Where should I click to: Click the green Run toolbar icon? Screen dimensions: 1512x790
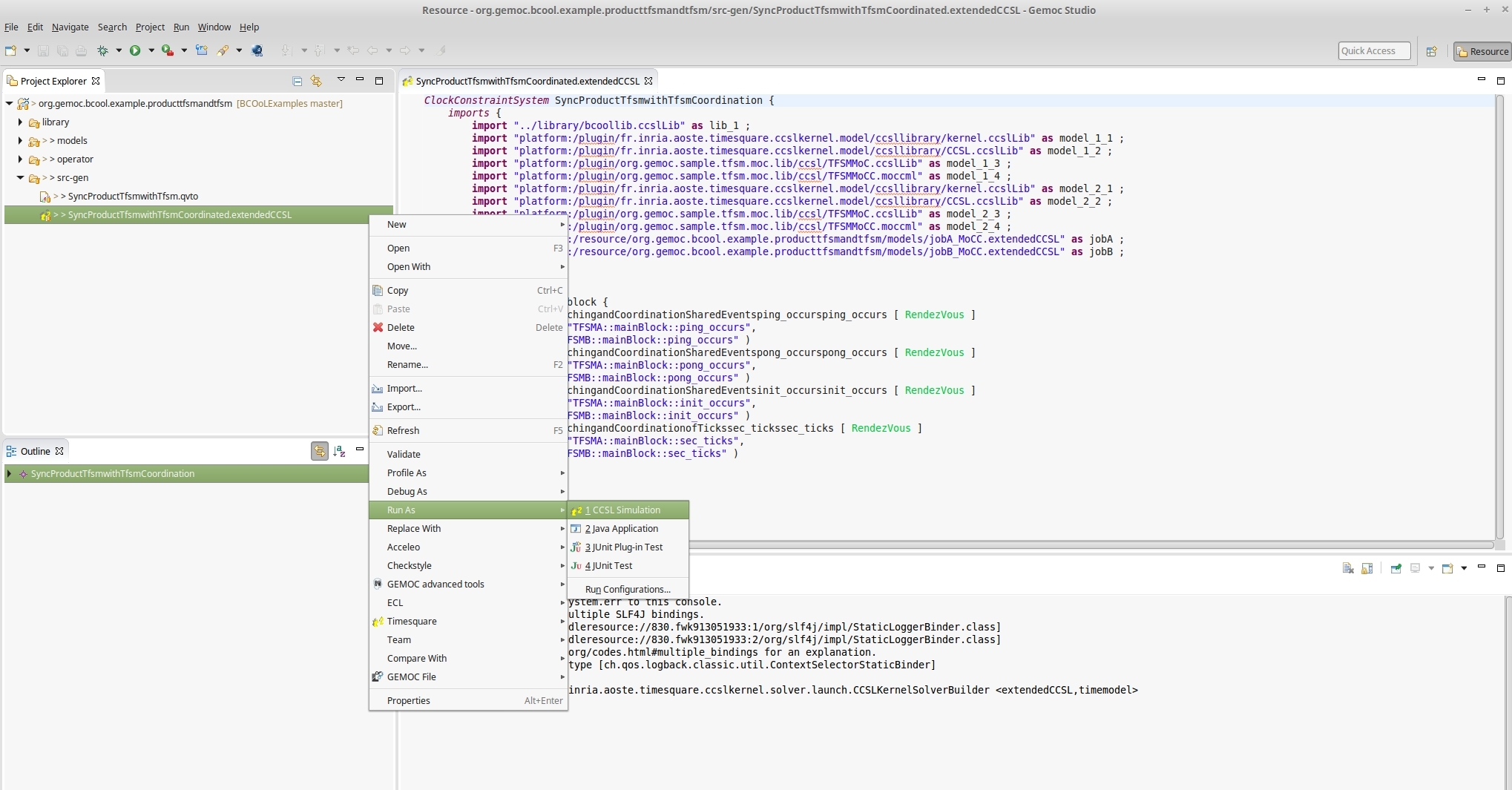click(135, 50)
